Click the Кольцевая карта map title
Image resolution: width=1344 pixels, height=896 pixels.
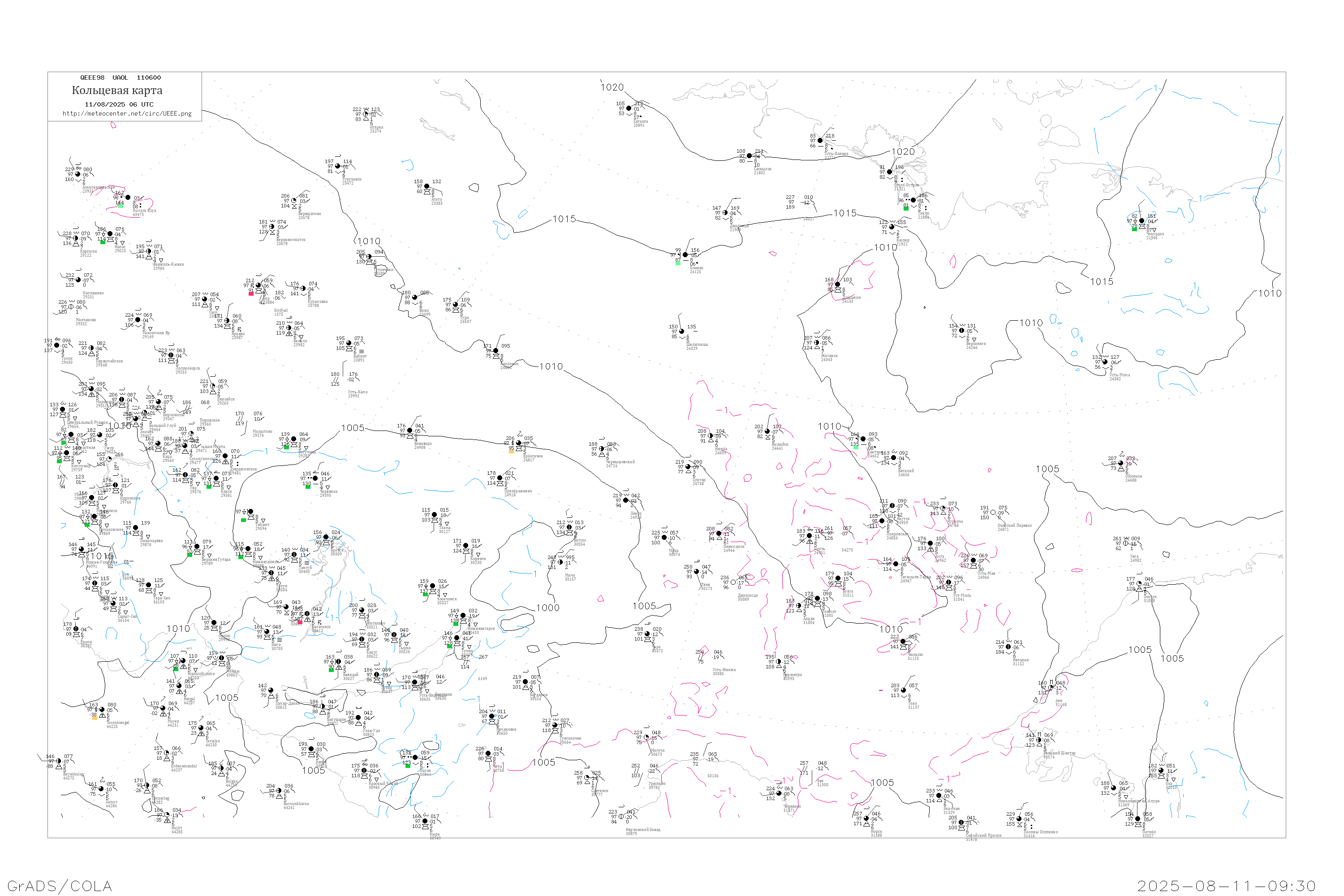coord(117,90)
